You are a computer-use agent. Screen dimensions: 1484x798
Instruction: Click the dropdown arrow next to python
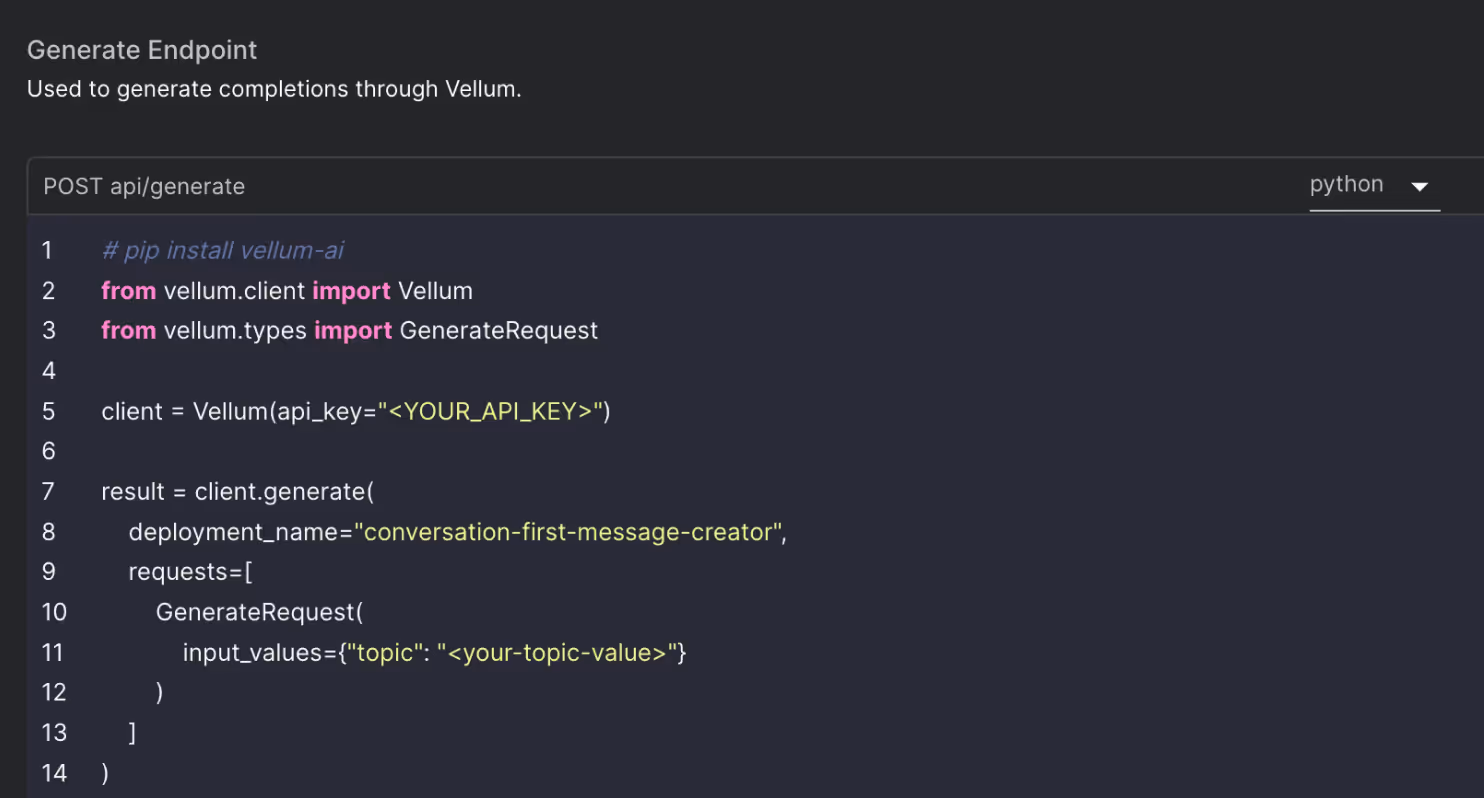pos(1418,187)
